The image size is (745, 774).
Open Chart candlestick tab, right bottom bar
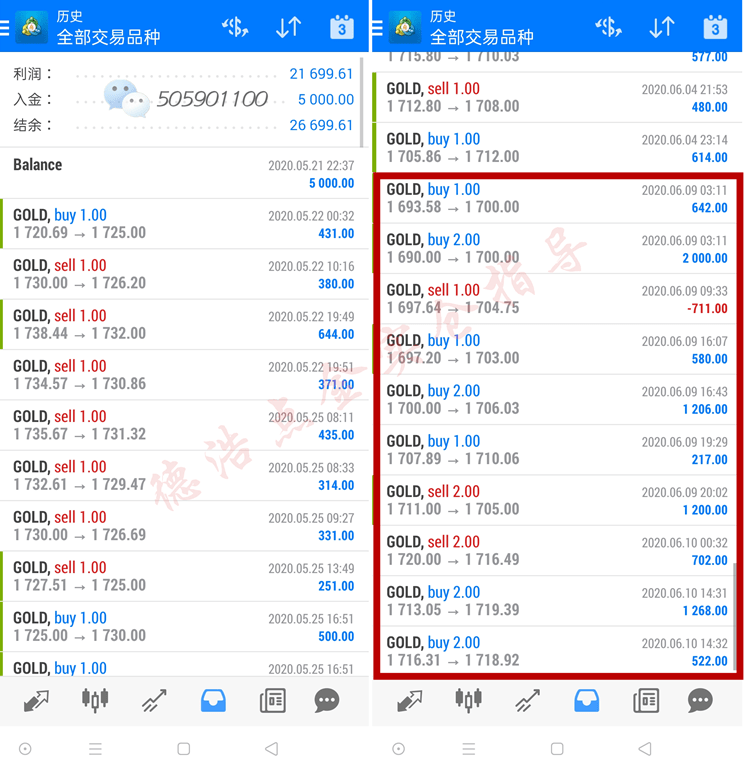[x=468, y=700]
